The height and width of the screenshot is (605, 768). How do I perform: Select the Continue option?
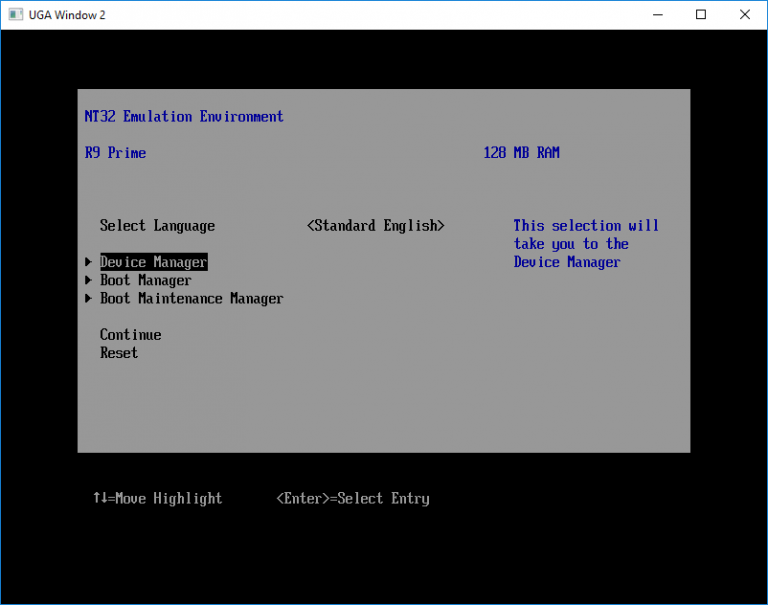pos(130,335)
